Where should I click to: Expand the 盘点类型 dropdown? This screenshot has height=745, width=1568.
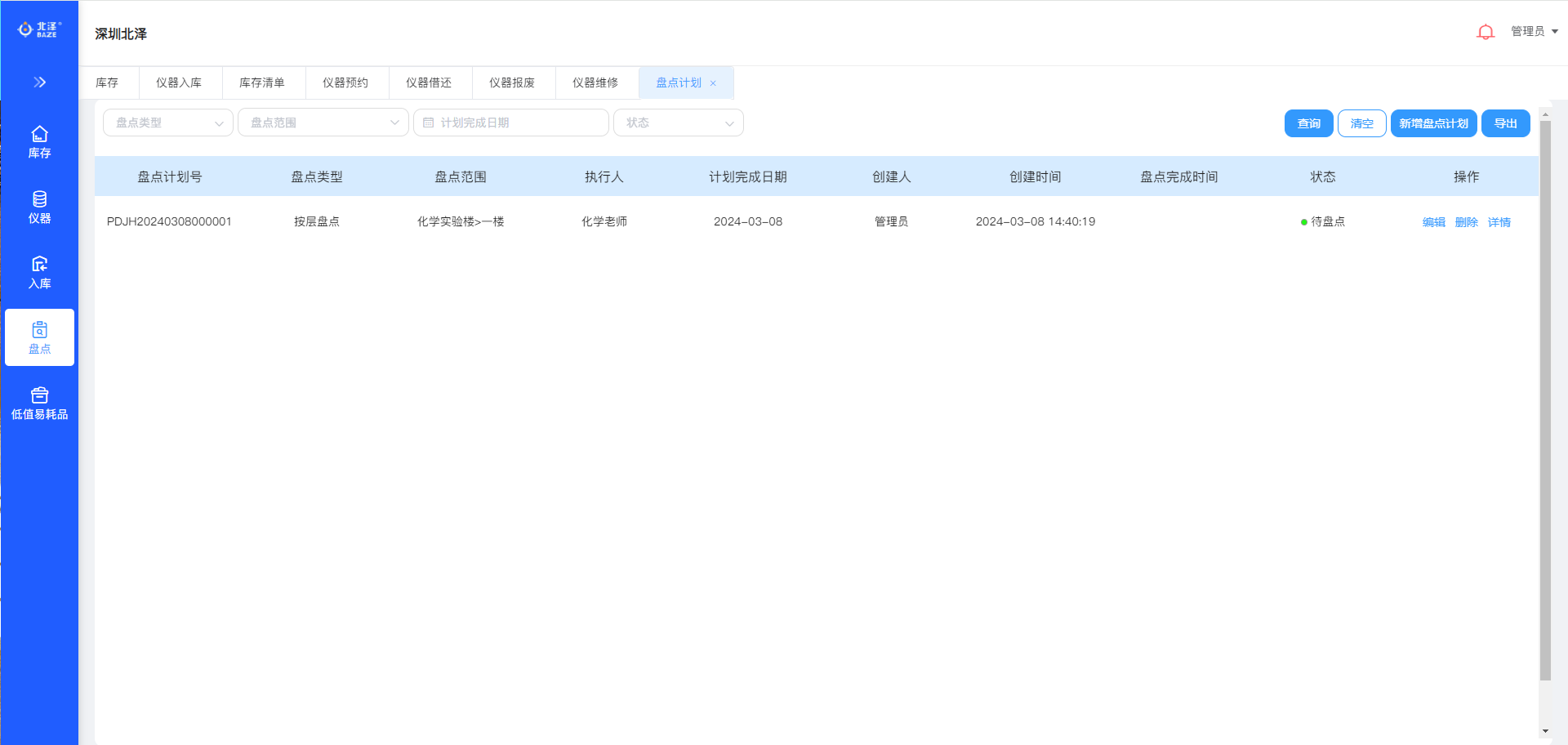[168, 123]
